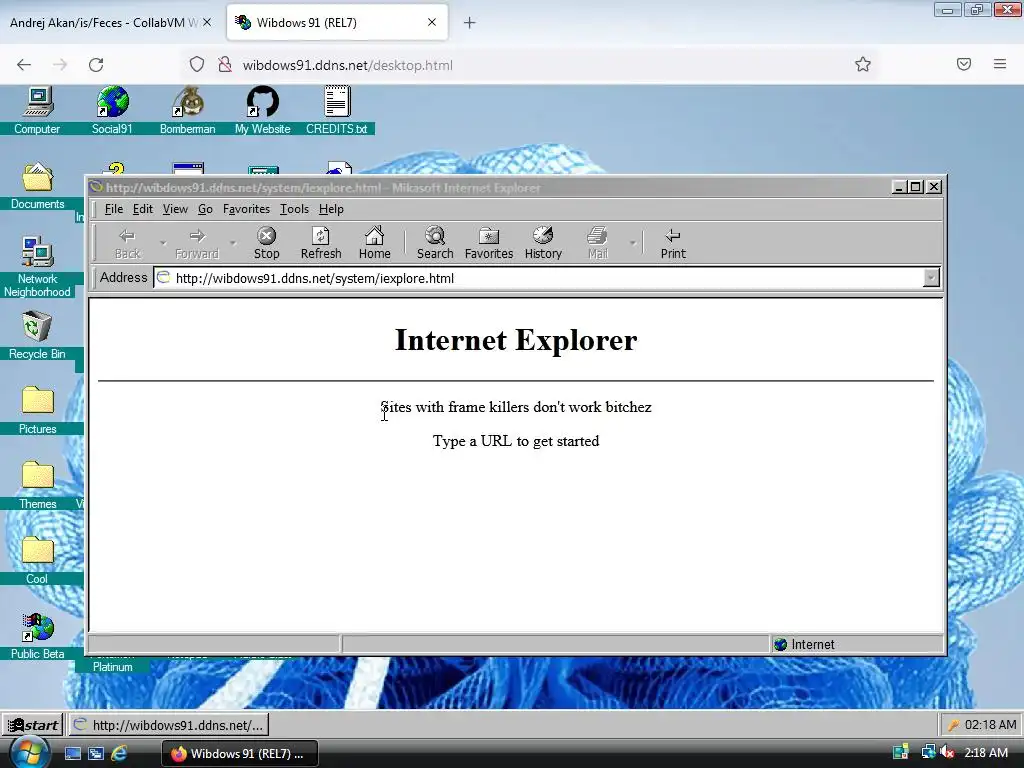Image resolution: width=1024 pixels, height=768 pixels.
Task: Open Network Neighborhood desktop icon
Action: [x=37, y=266]
